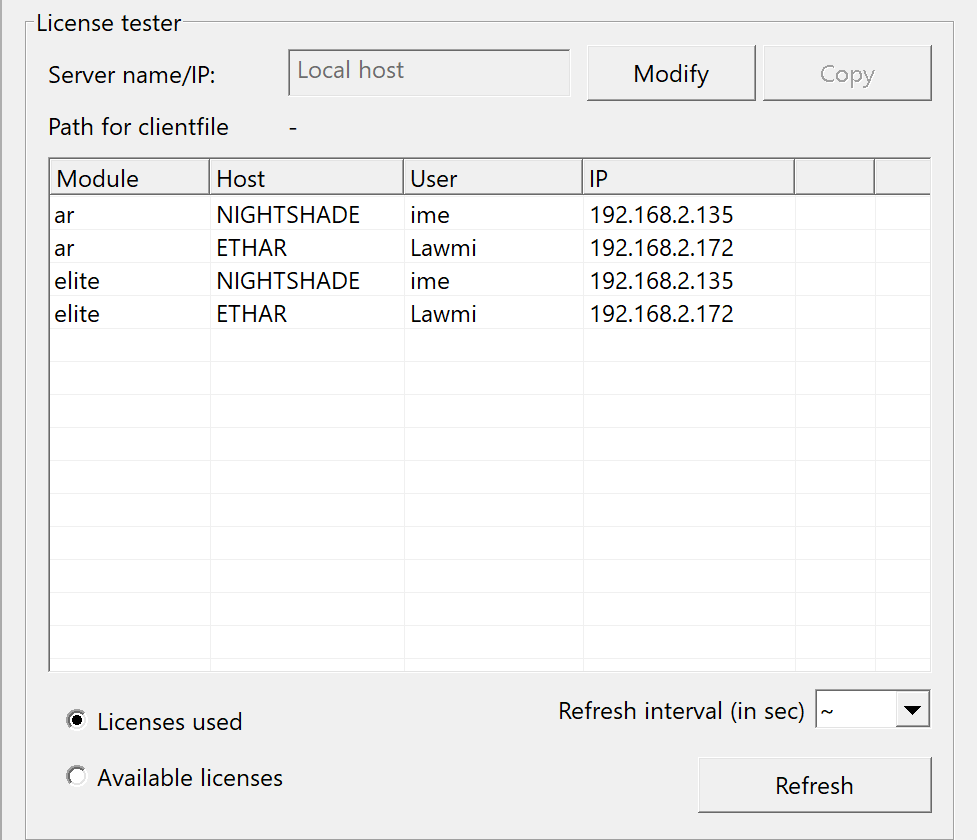The width and height of the screenshot is (977, 840).
Task: Choose the Available licenses radio option
Action: tap(76, 777)
